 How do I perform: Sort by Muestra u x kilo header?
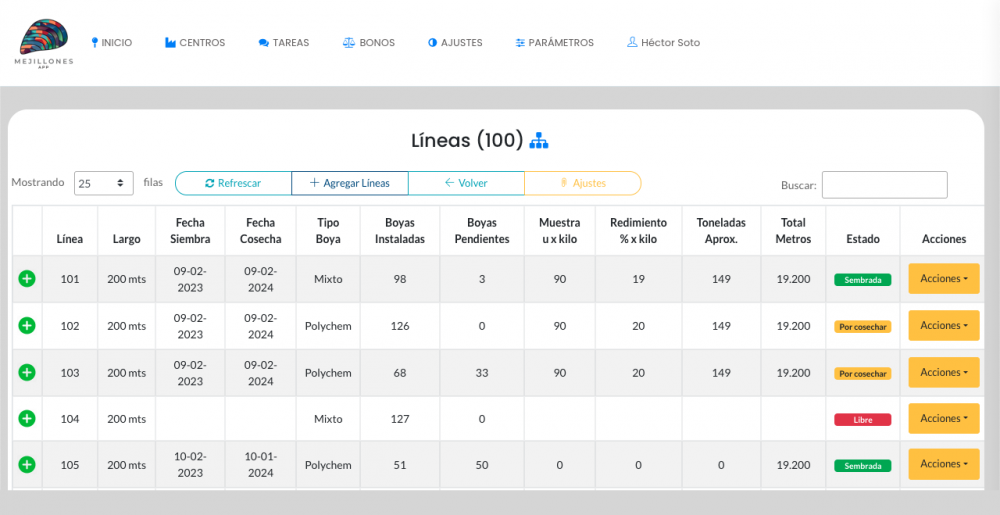[x=559, y=231]
